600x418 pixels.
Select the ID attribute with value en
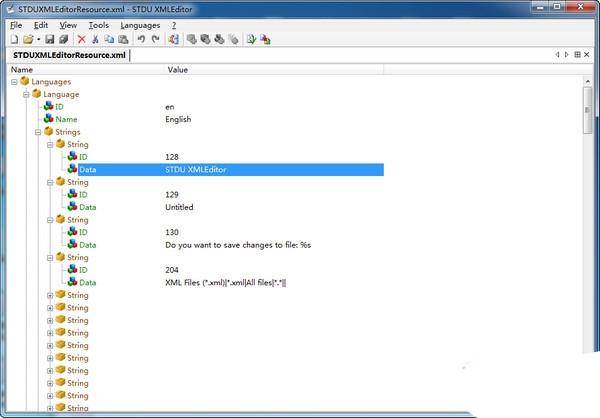coord(59,107)
